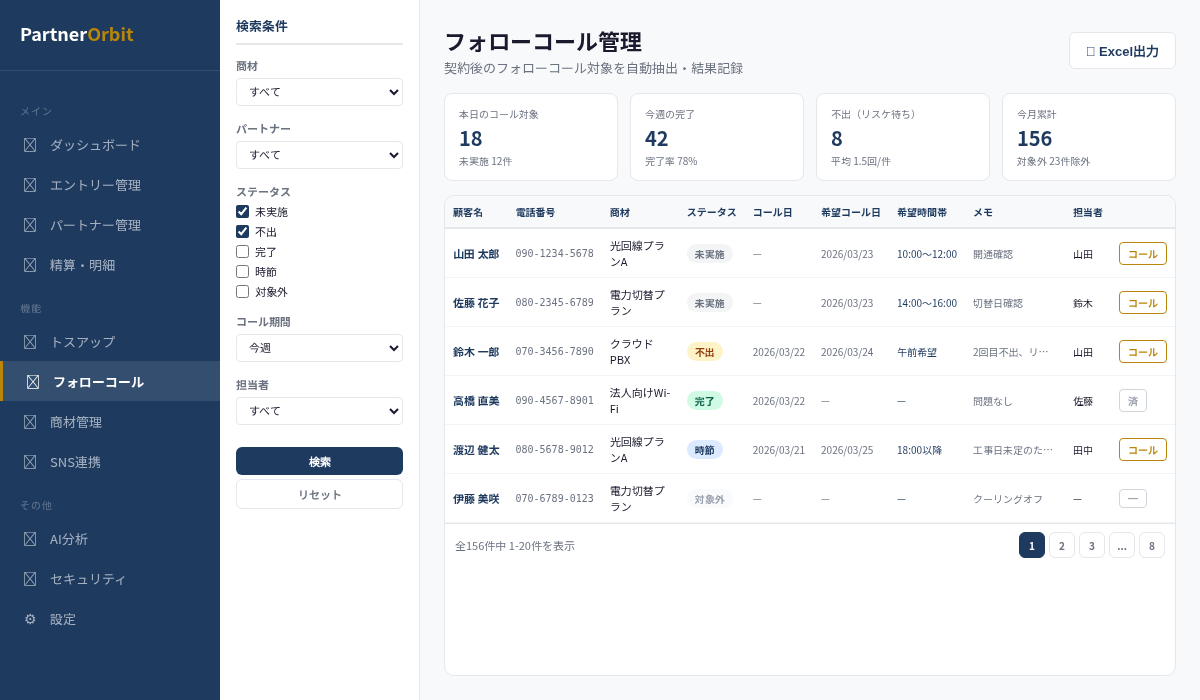
Task: Click the Excel出力 export button
Action: click(1122, 51)
